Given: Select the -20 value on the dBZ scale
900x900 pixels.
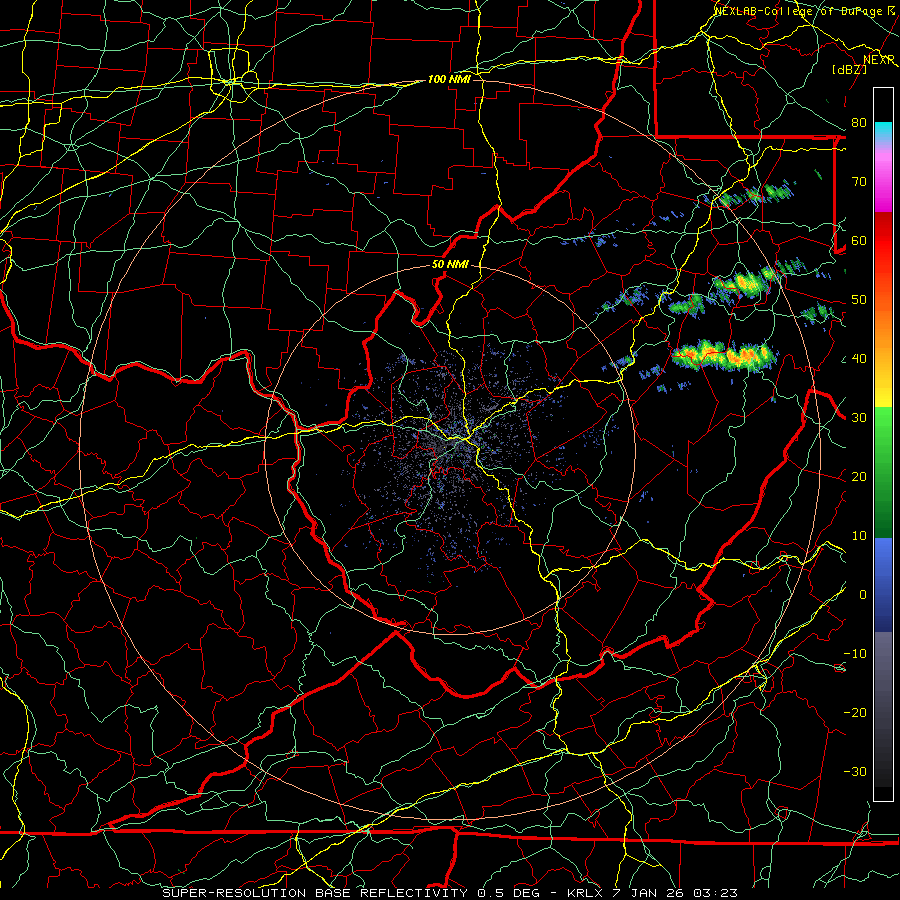Looking at the screenshot, I should 855,713.
